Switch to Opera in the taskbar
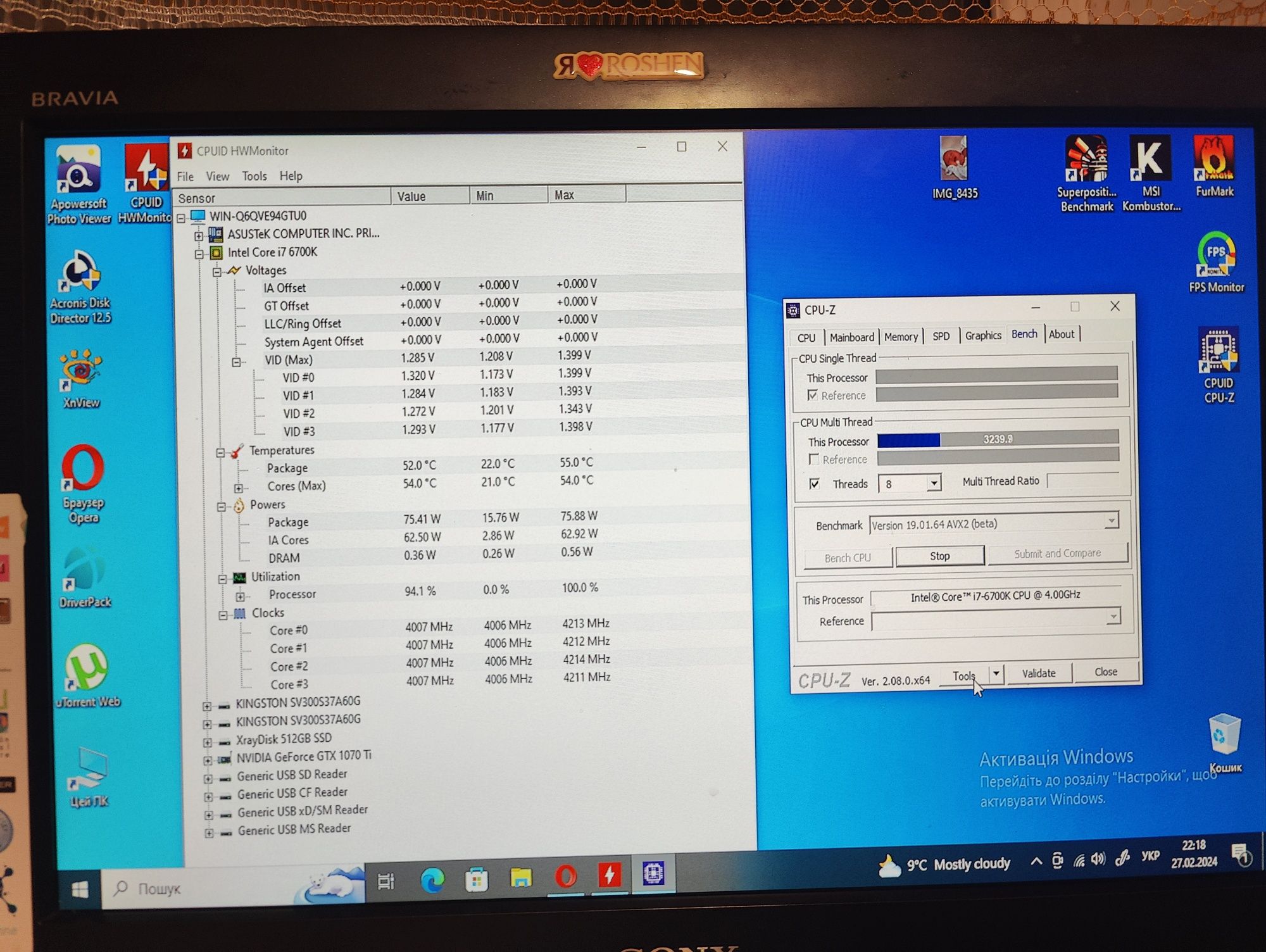This screenshot has height=952, width=1266. point(566,877)
